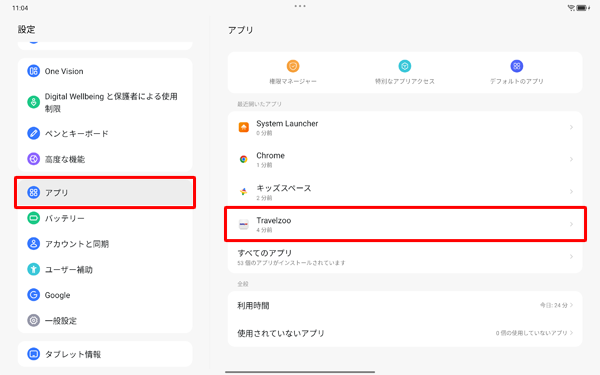This screenshot has width=600, height=375.
Task: Tap the One Vision icon
Action: tap(33, 71)
